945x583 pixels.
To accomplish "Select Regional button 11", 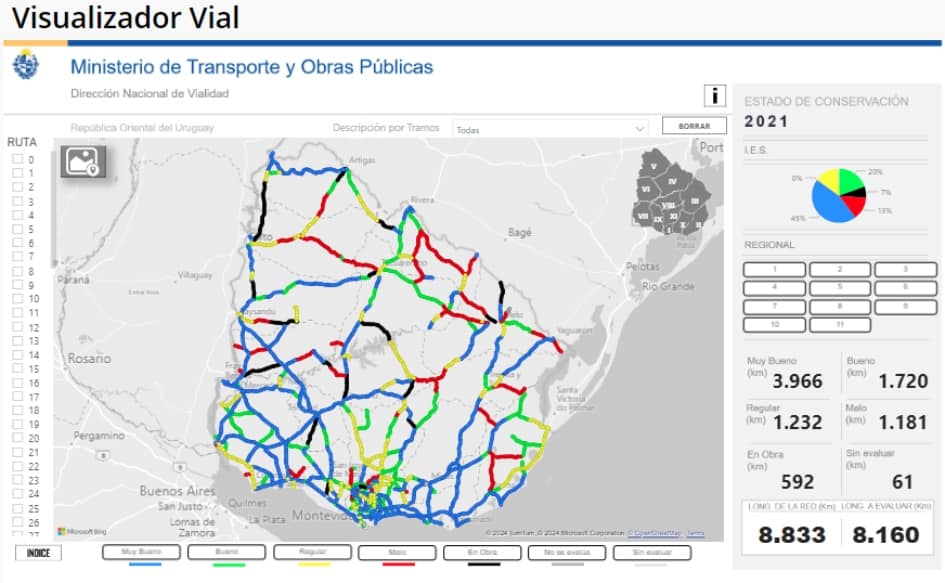I will (x=839, y=325).
